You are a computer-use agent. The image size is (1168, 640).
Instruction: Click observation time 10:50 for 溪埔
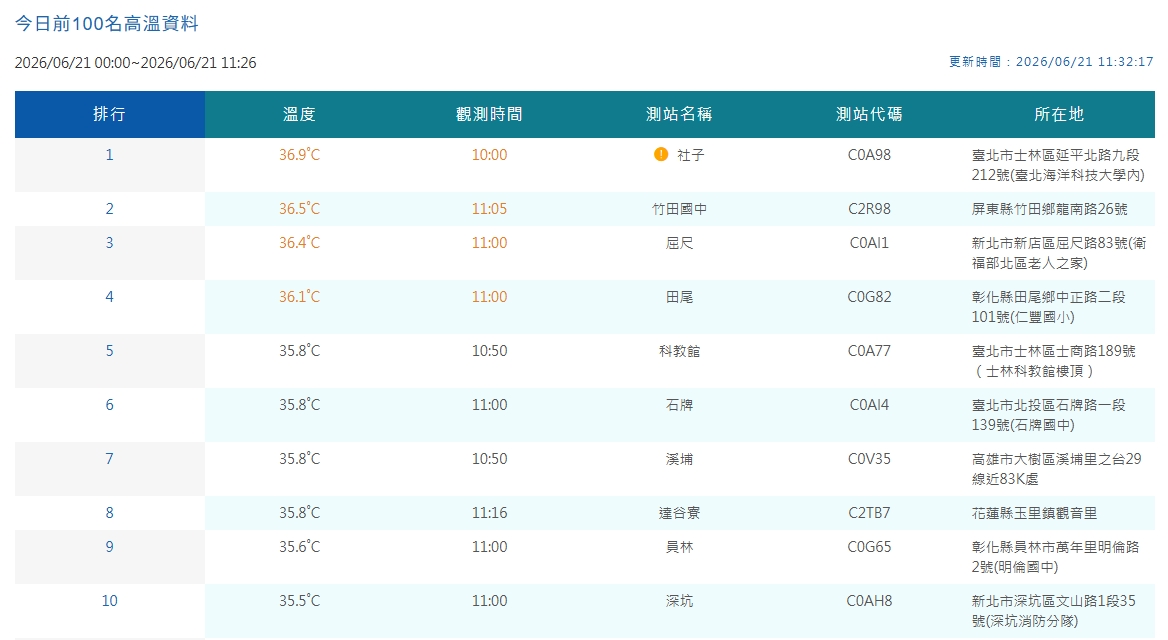[x=489, y=459]
